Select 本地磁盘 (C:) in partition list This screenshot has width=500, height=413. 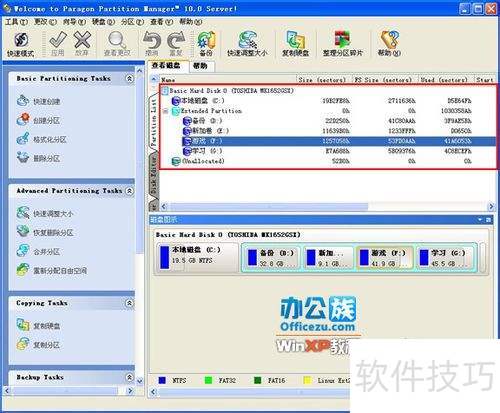click(x=328, y=101)
